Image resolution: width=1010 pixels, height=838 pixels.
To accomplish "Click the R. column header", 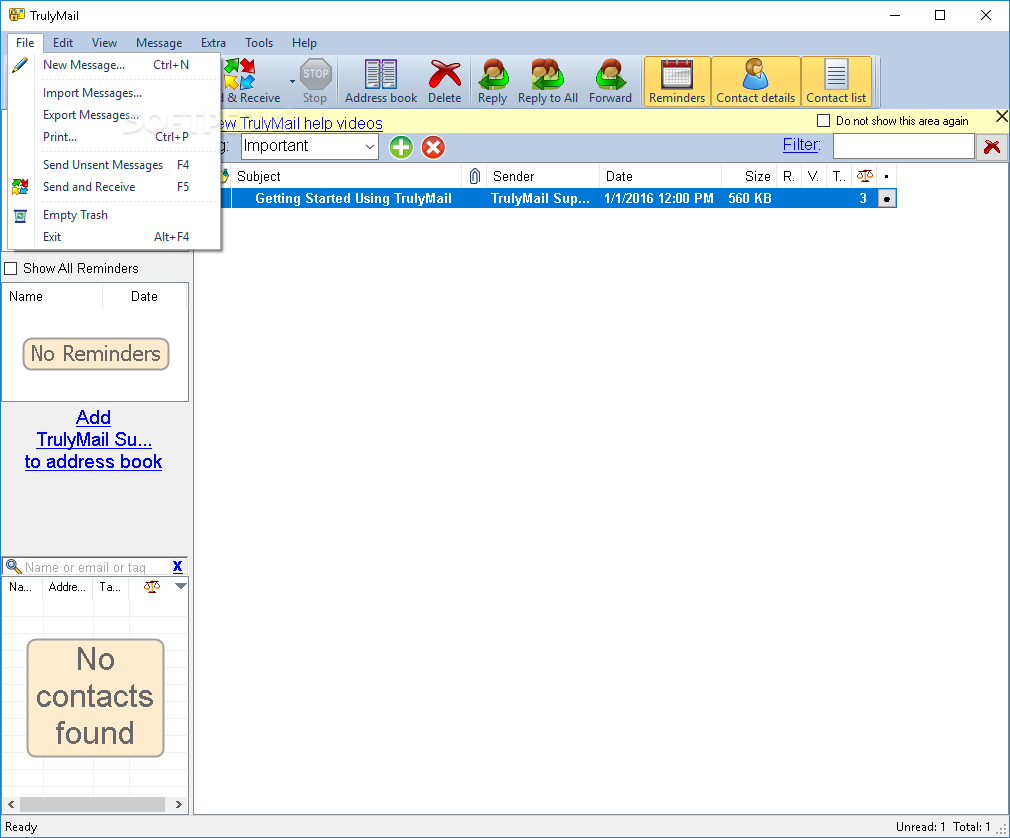I will pos(788,176).
